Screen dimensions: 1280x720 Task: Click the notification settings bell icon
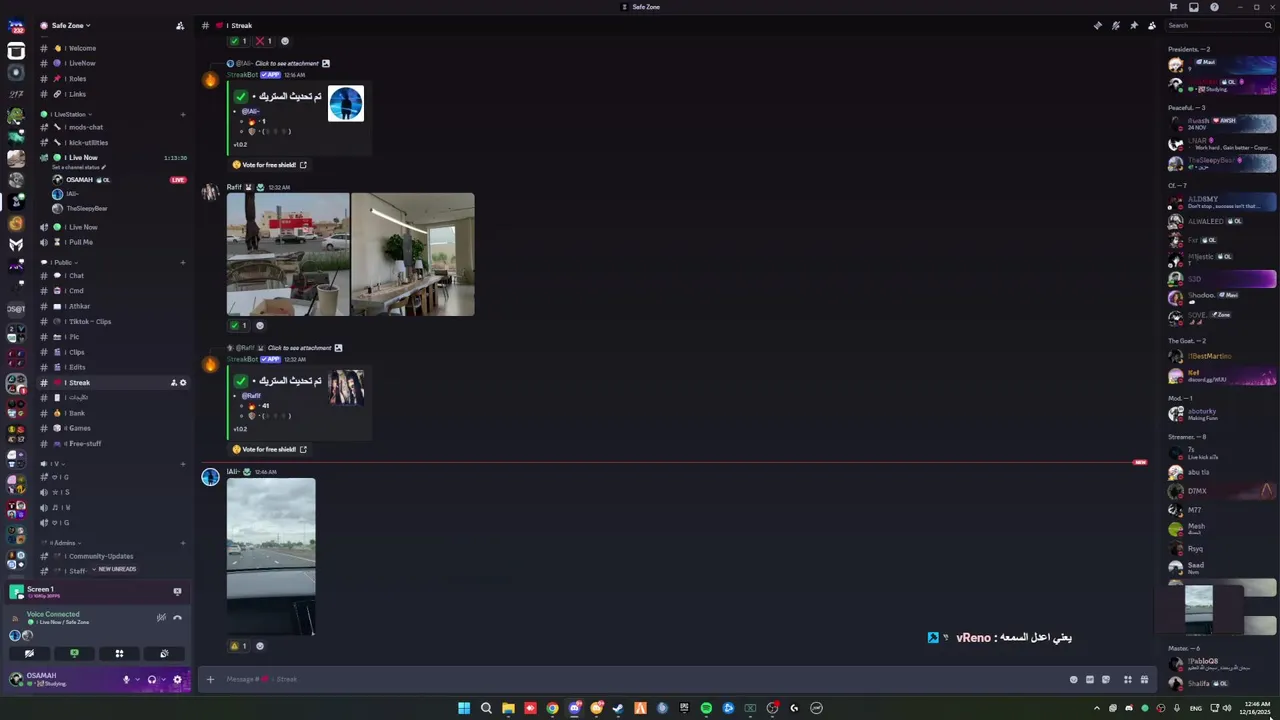tap(1116, 25)
